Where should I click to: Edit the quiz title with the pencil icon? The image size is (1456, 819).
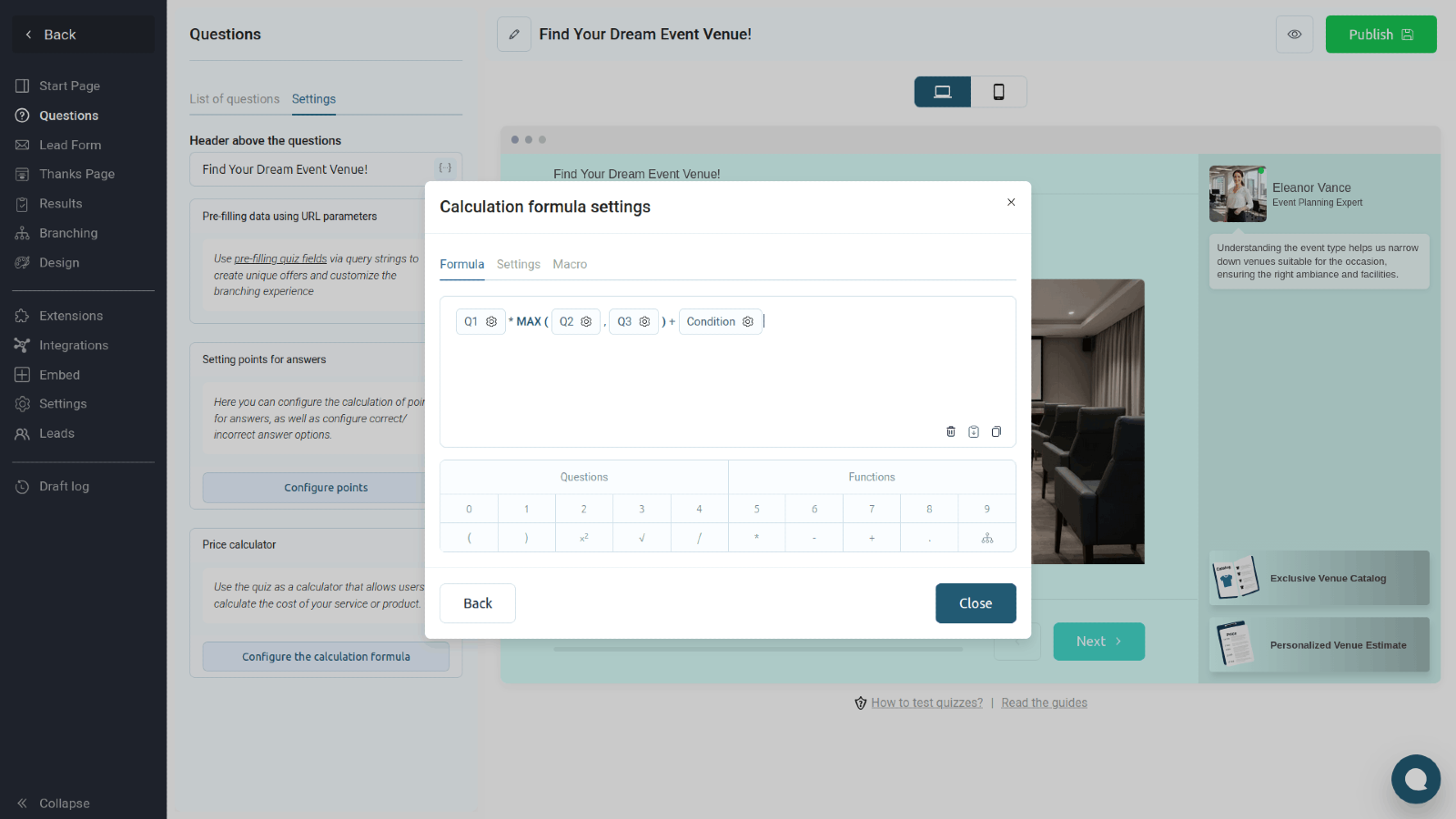pos(513,34)
